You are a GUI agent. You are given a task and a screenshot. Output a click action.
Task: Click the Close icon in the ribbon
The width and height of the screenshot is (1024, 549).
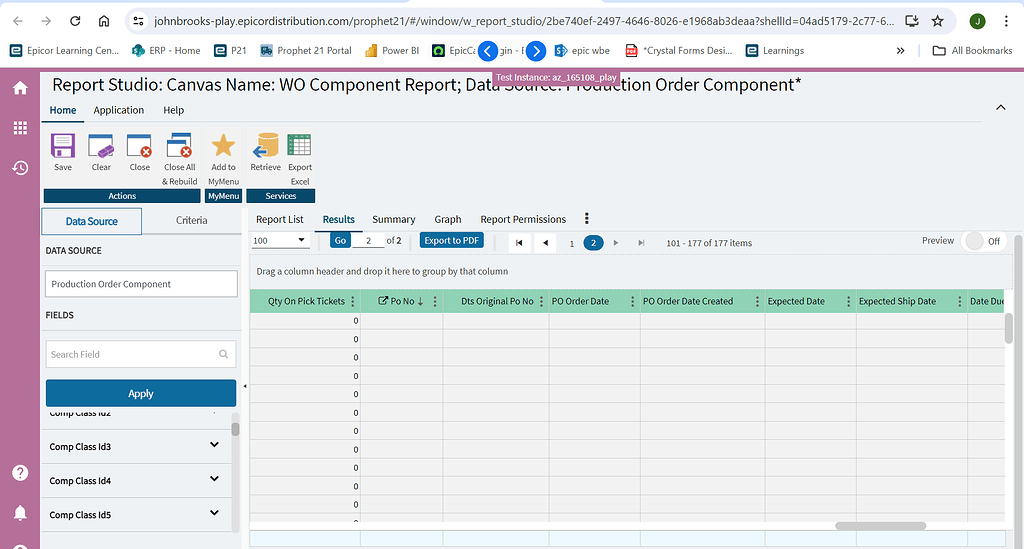coord(139,146)
